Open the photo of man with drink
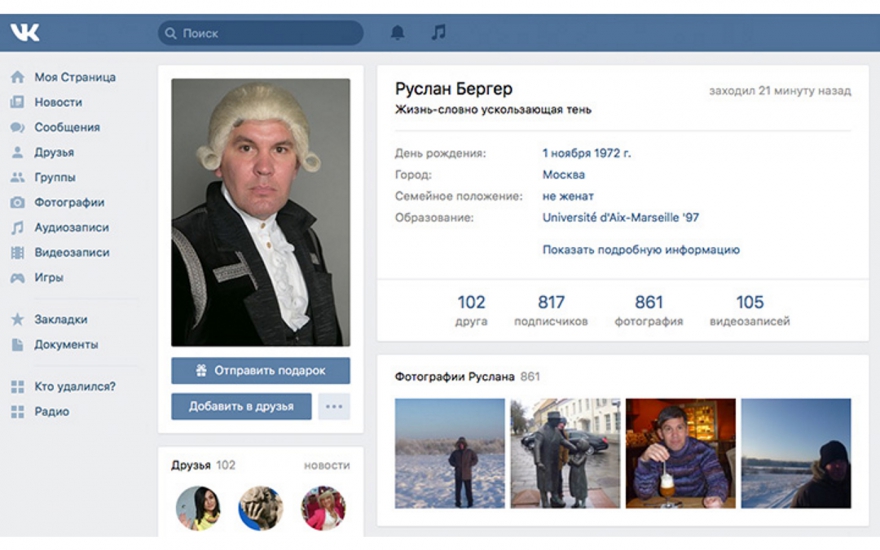The height and width of the screenshot is (550, 880). click(x=680, y=453)
